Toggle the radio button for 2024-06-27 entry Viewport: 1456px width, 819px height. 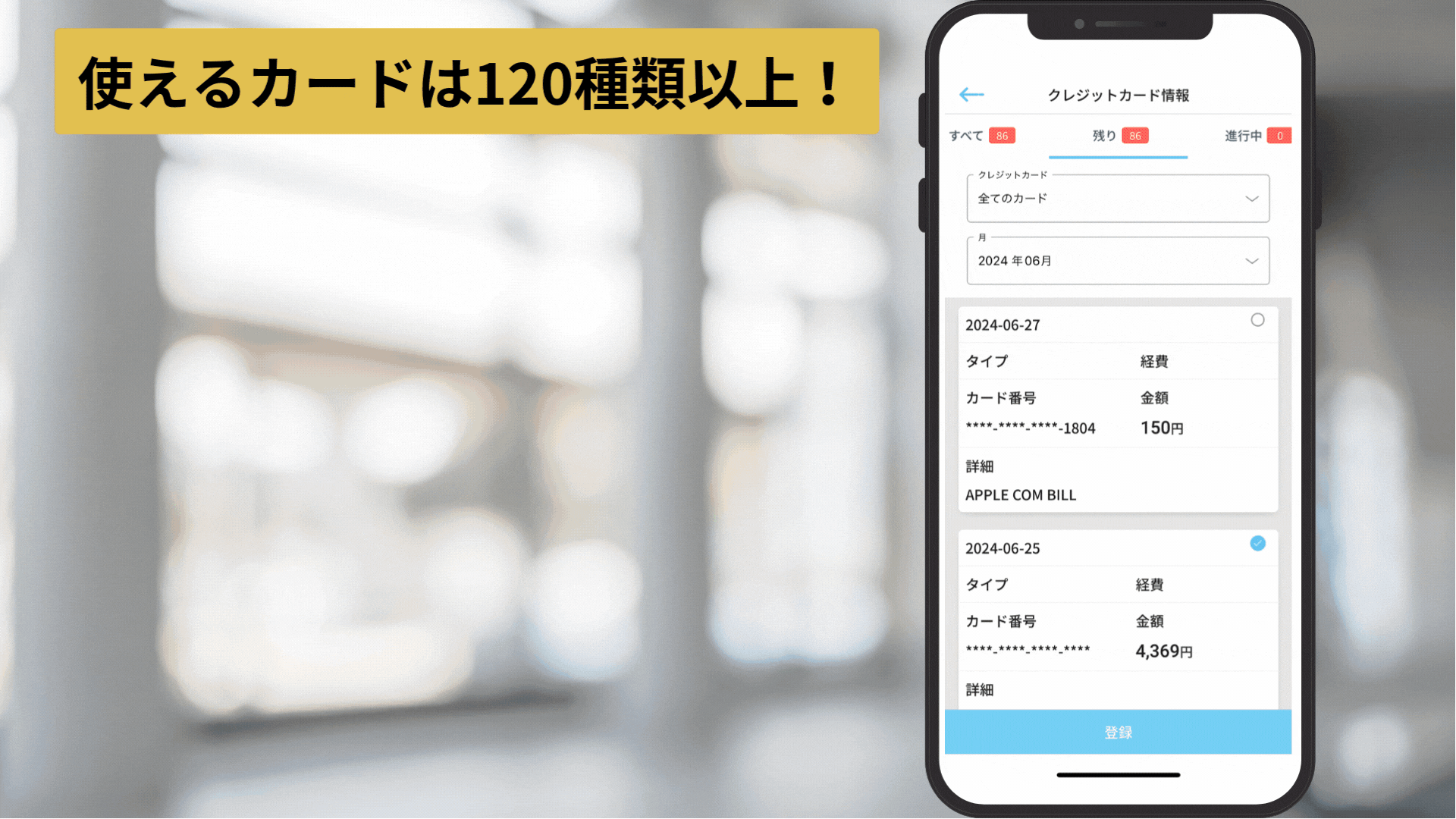point(1258,320)
